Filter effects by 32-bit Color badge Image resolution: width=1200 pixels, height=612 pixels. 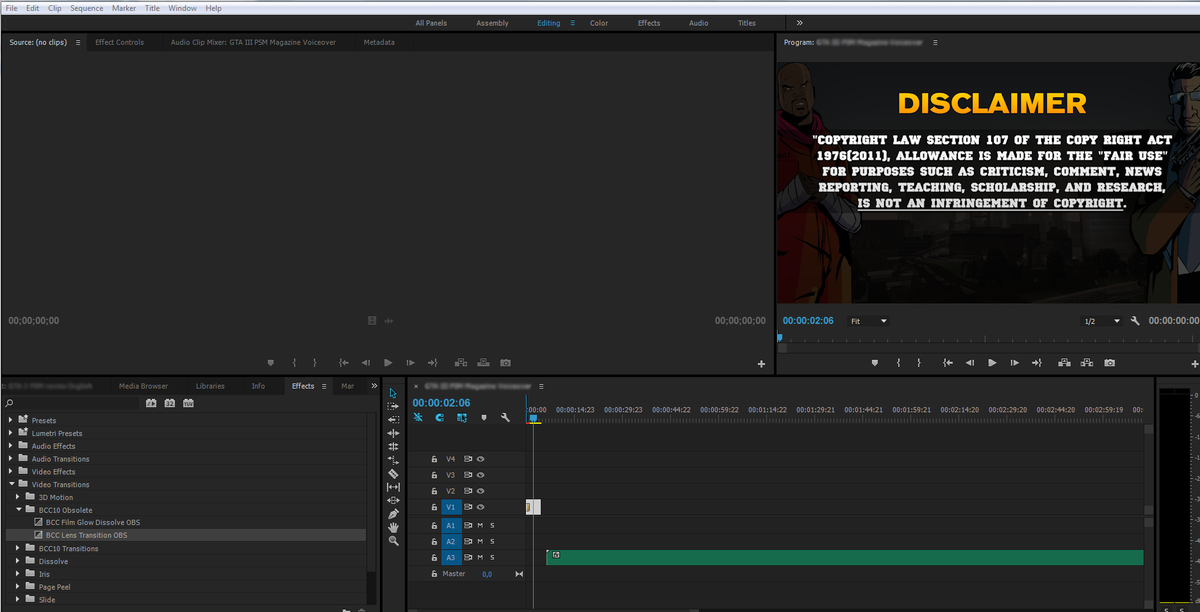tap(169, 403)
